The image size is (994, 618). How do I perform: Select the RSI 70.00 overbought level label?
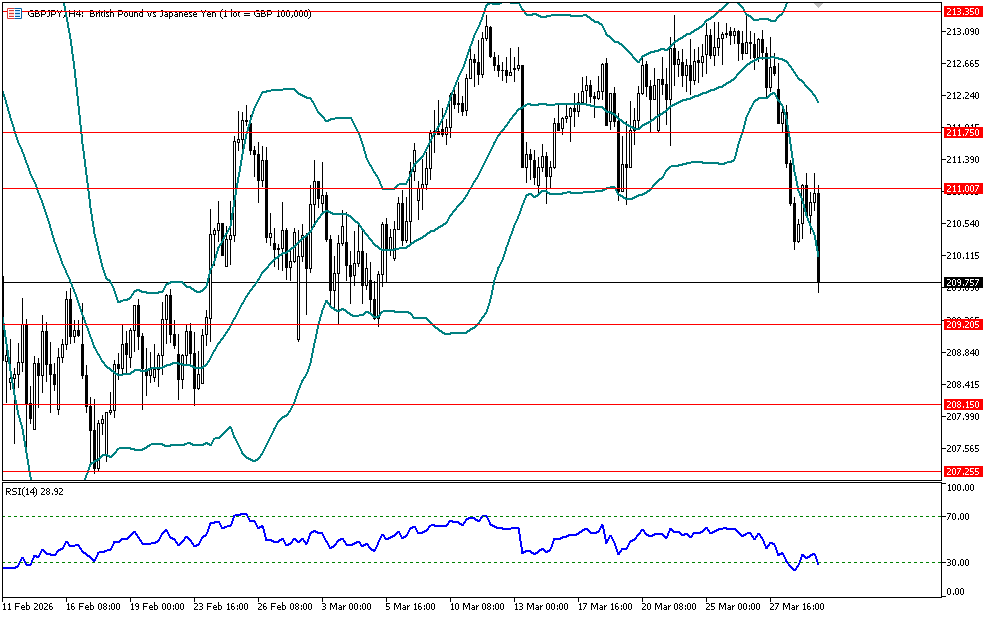click(957, 517)
